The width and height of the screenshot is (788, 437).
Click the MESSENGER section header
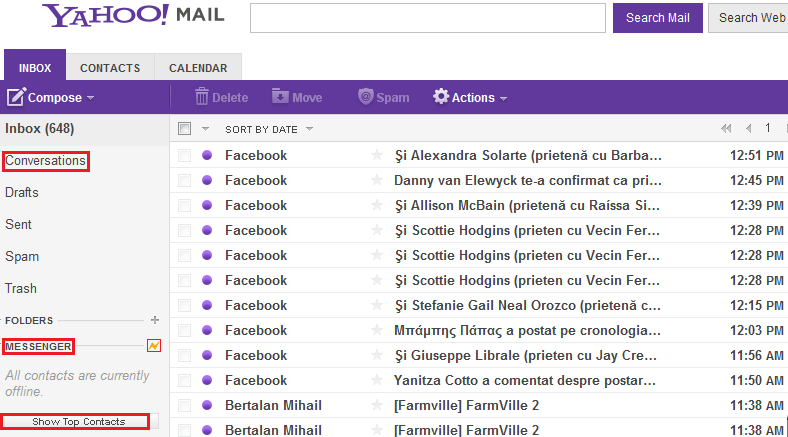coord(38,347)
